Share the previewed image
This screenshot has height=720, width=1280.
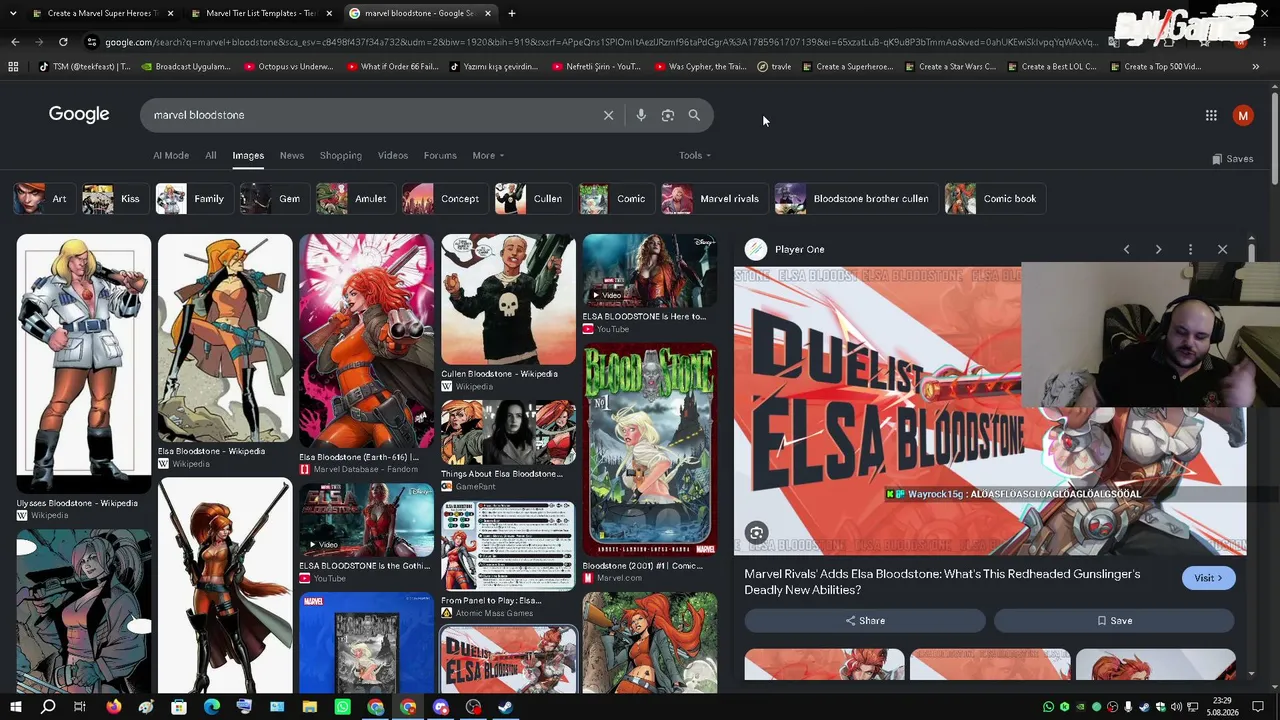pyautogui.click(x=865, y=621)
